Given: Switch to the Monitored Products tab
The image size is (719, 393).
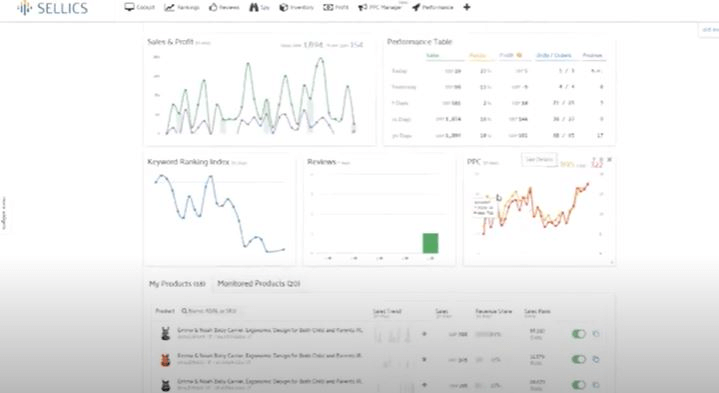Looking at the screenshot, I should click(259, 284).
